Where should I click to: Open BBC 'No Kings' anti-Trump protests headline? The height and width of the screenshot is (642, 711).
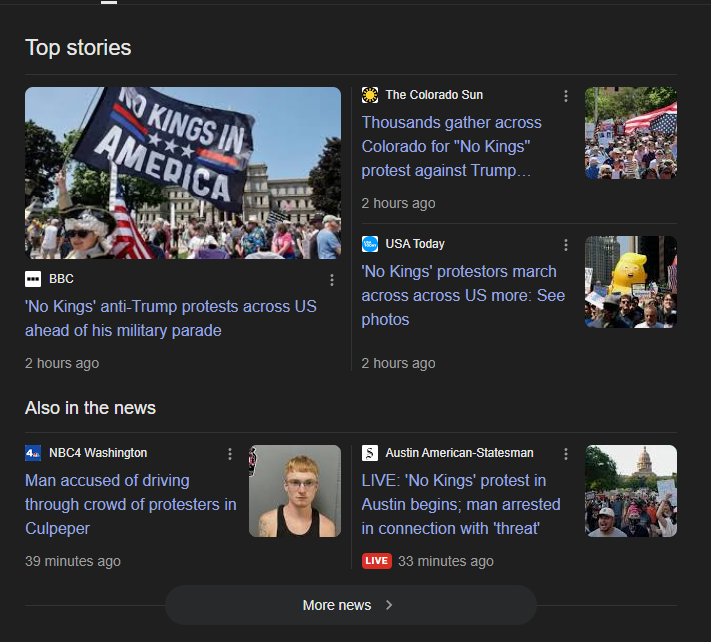[170, 318]
